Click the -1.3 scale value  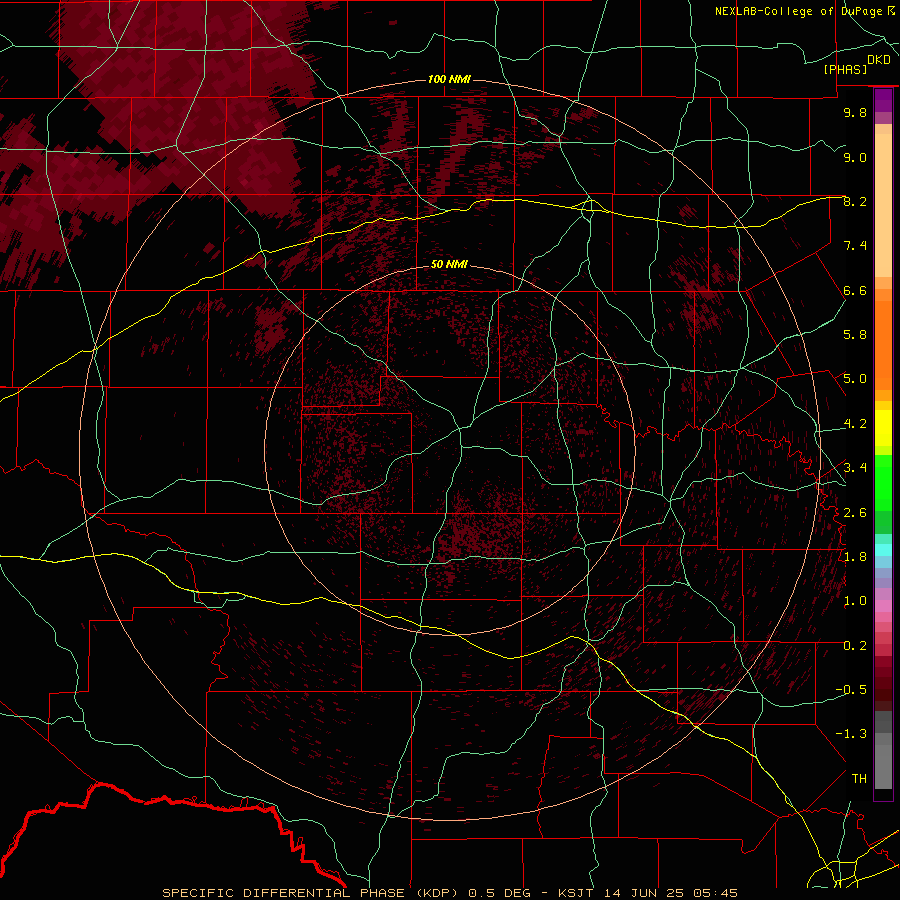click(x=851, y=734)
